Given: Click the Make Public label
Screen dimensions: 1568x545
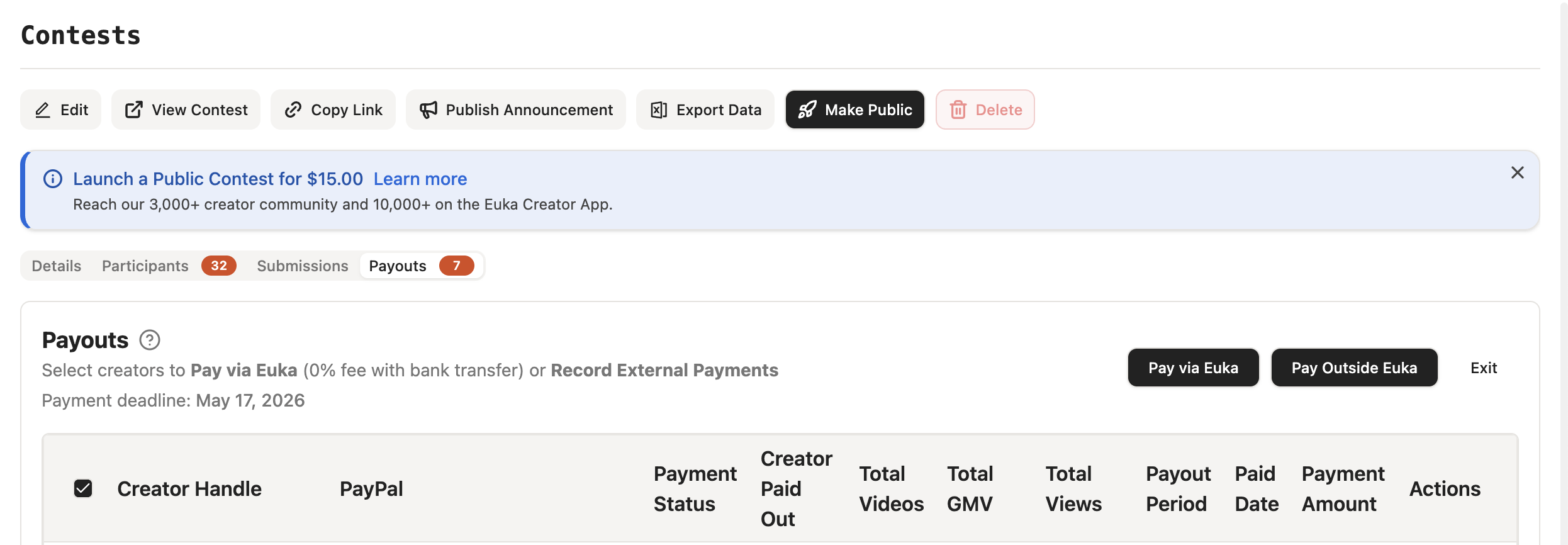Looking at the screenshot, I should click(x=868, y=110).
